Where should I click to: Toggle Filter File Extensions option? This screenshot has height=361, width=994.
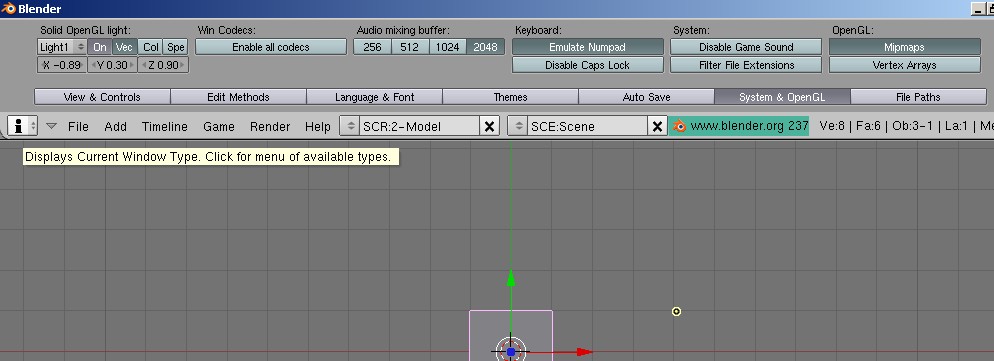coord(746,65)
